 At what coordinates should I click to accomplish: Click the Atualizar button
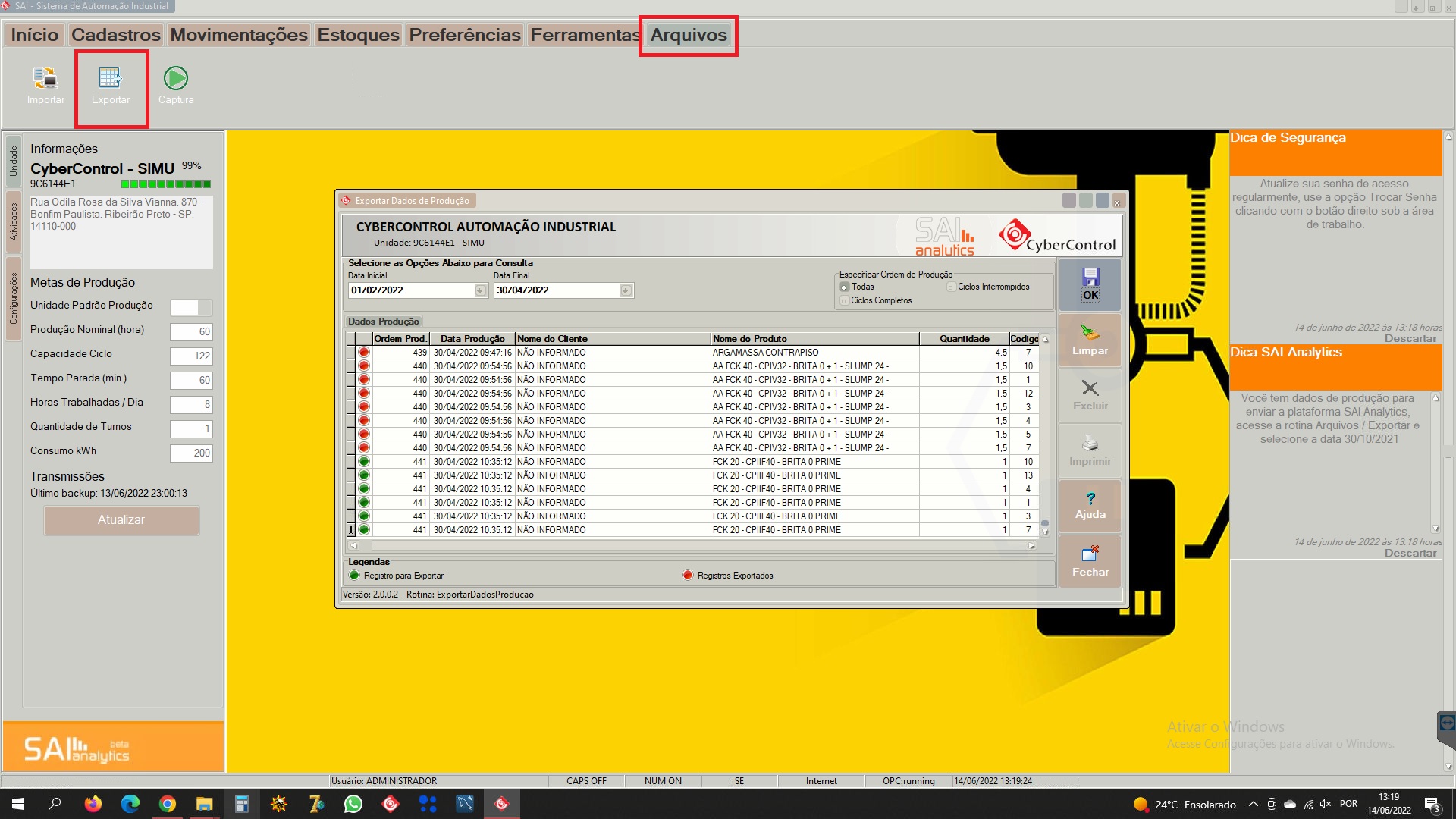pyautogui.click(x=121, y=520)
